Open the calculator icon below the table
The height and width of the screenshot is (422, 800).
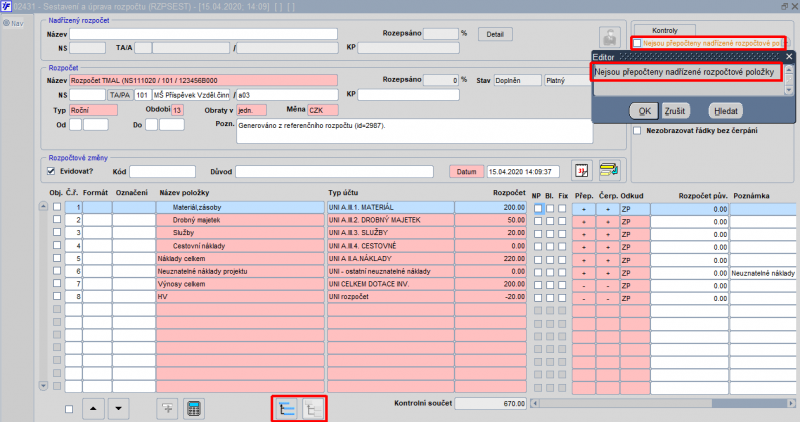(x=194, y=409)
